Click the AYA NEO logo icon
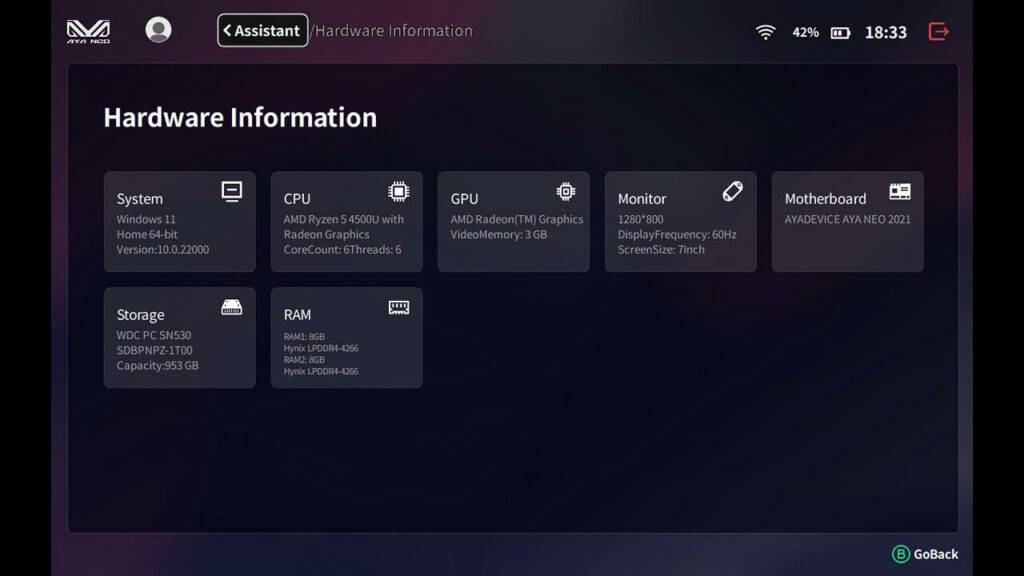The image size is (1024, 576). [88, 31]
